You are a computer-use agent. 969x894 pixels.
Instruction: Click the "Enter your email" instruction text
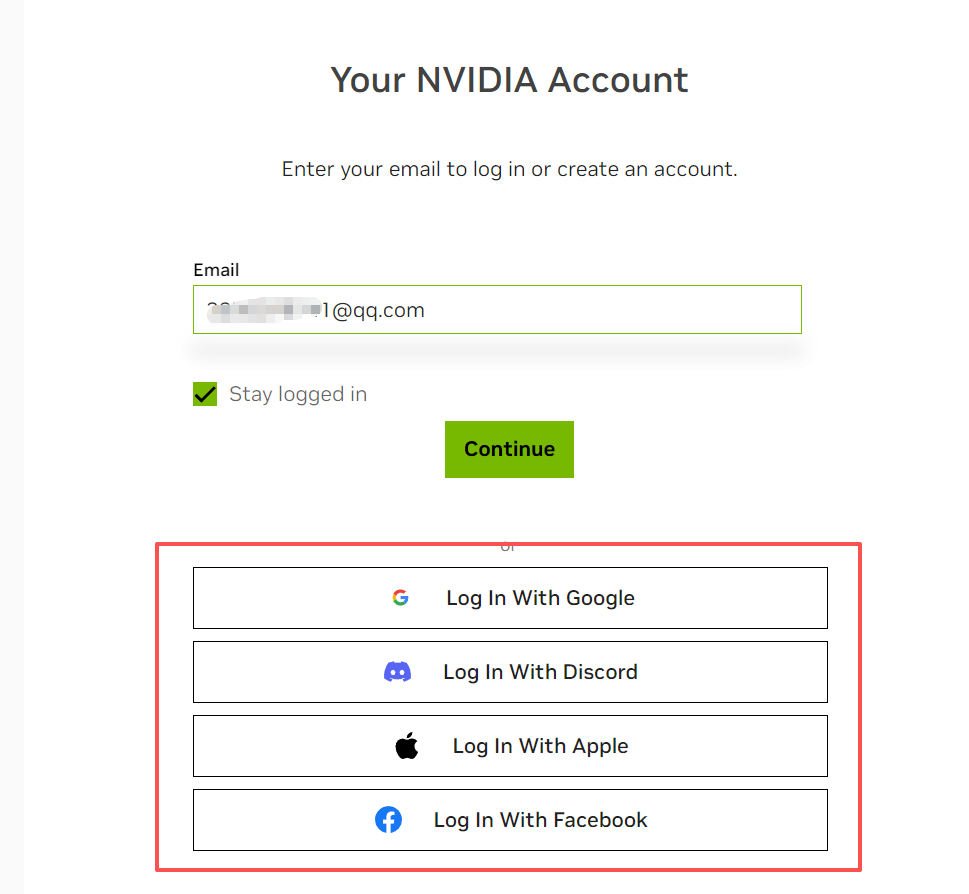509,169
